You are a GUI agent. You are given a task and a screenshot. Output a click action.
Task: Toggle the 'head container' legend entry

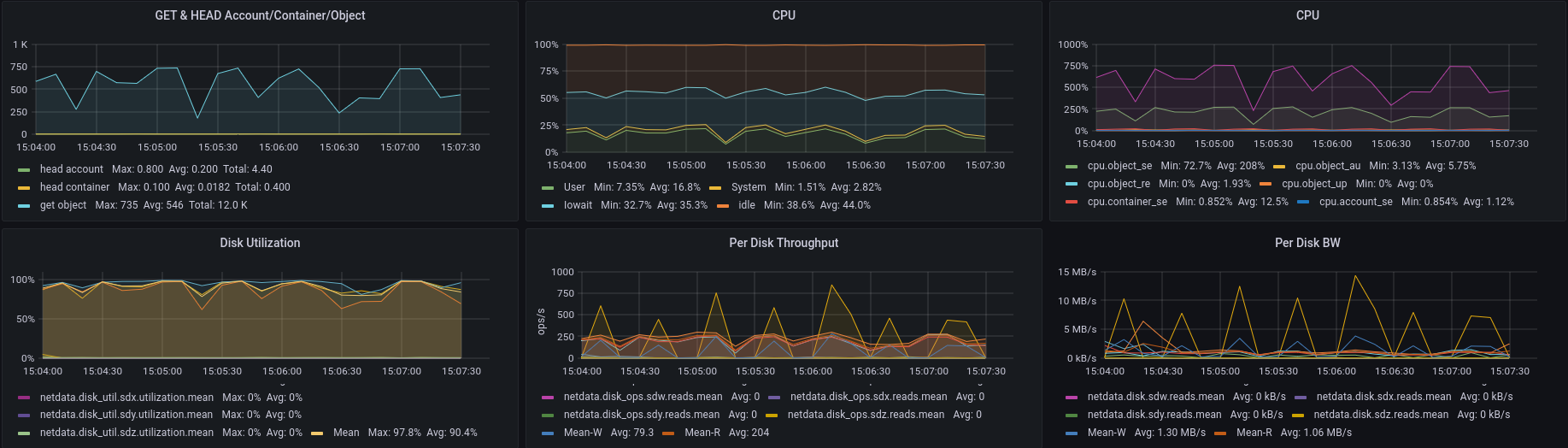(75, 187)
